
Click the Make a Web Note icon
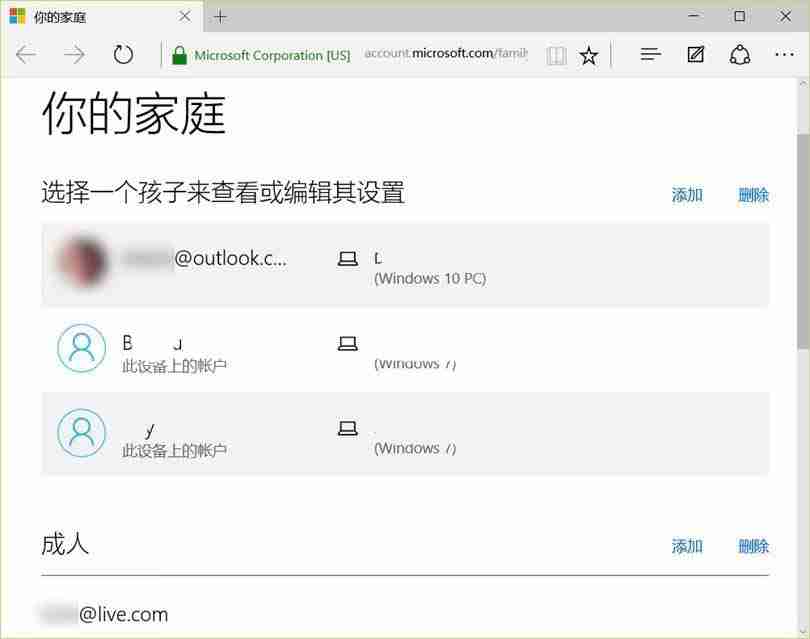(x=695, y=55)
